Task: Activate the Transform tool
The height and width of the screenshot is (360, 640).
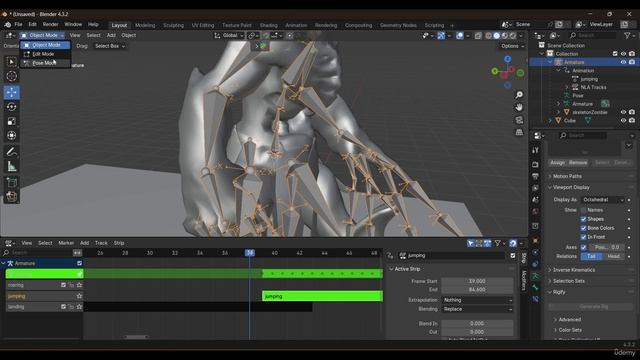Action: point(11,136)
